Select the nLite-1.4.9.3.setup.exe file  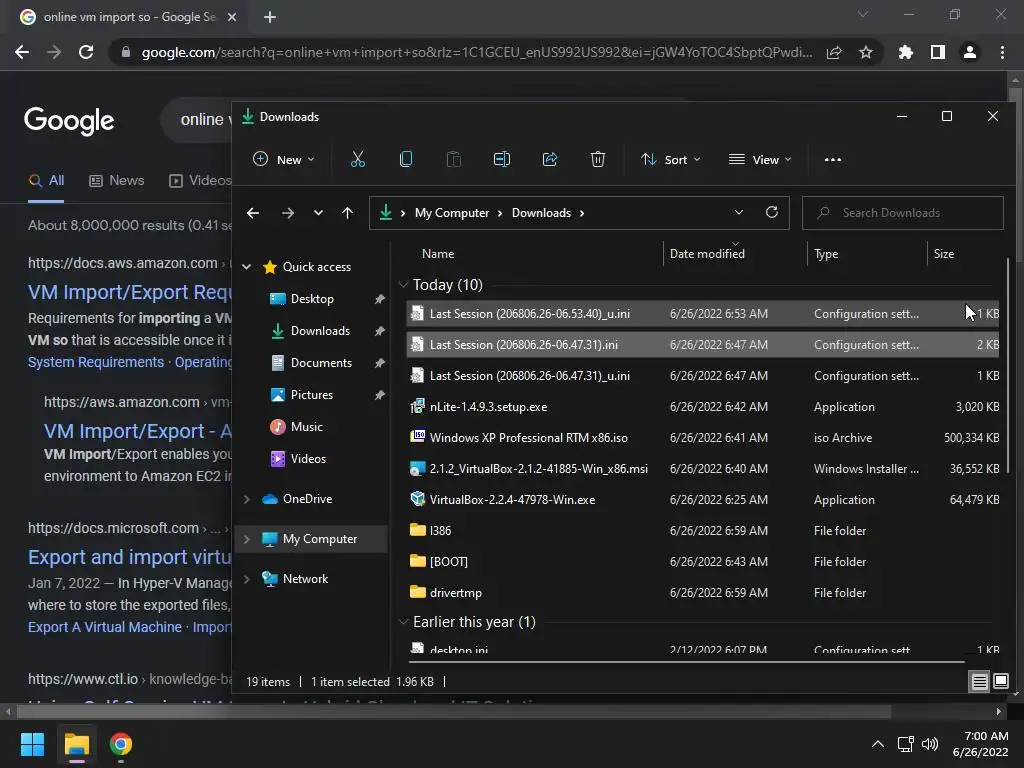[704, 406]
